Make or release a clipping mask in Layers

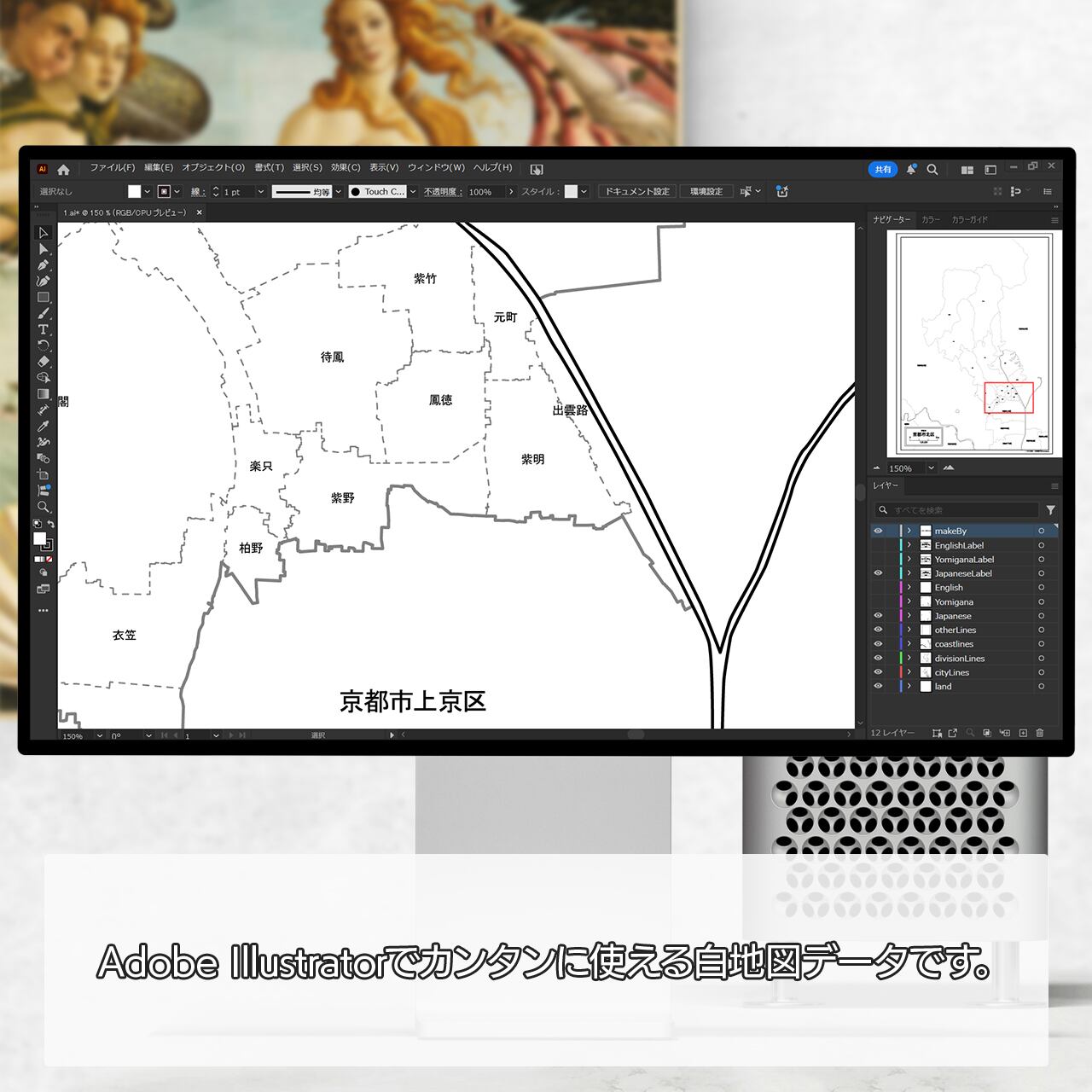(x=987, y=733)
